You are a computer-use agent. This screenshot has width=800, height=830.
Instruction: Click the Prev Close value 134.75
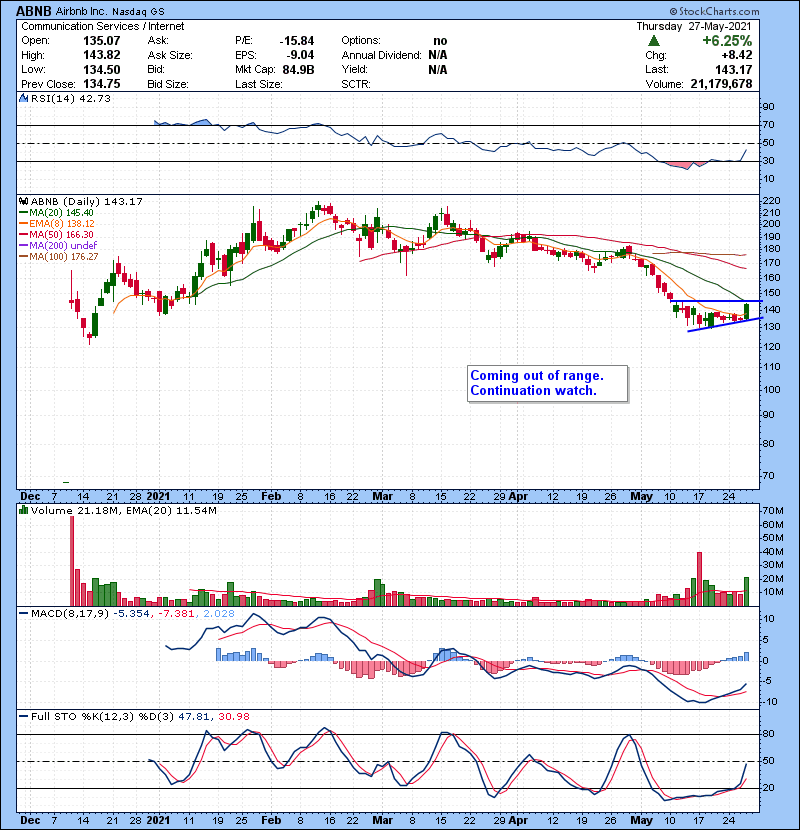[x=102, y=84]
